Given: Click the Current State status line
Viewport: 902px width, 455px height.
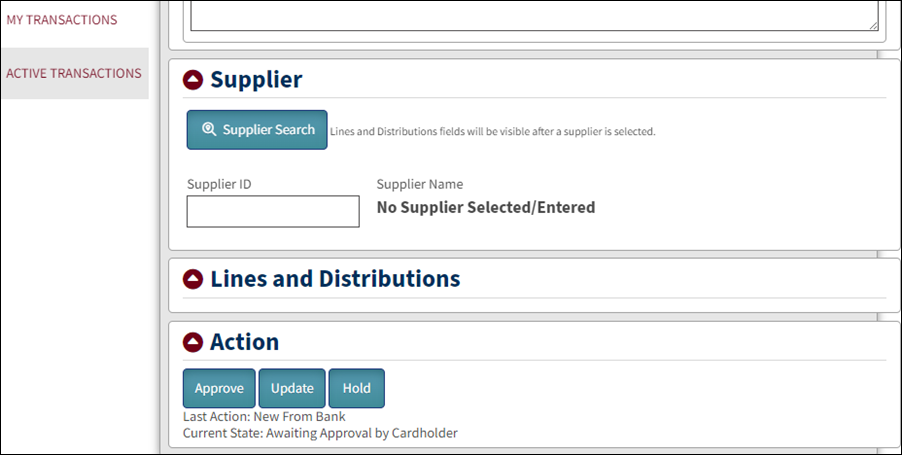Looking at the screenshot, I should 320,433.
